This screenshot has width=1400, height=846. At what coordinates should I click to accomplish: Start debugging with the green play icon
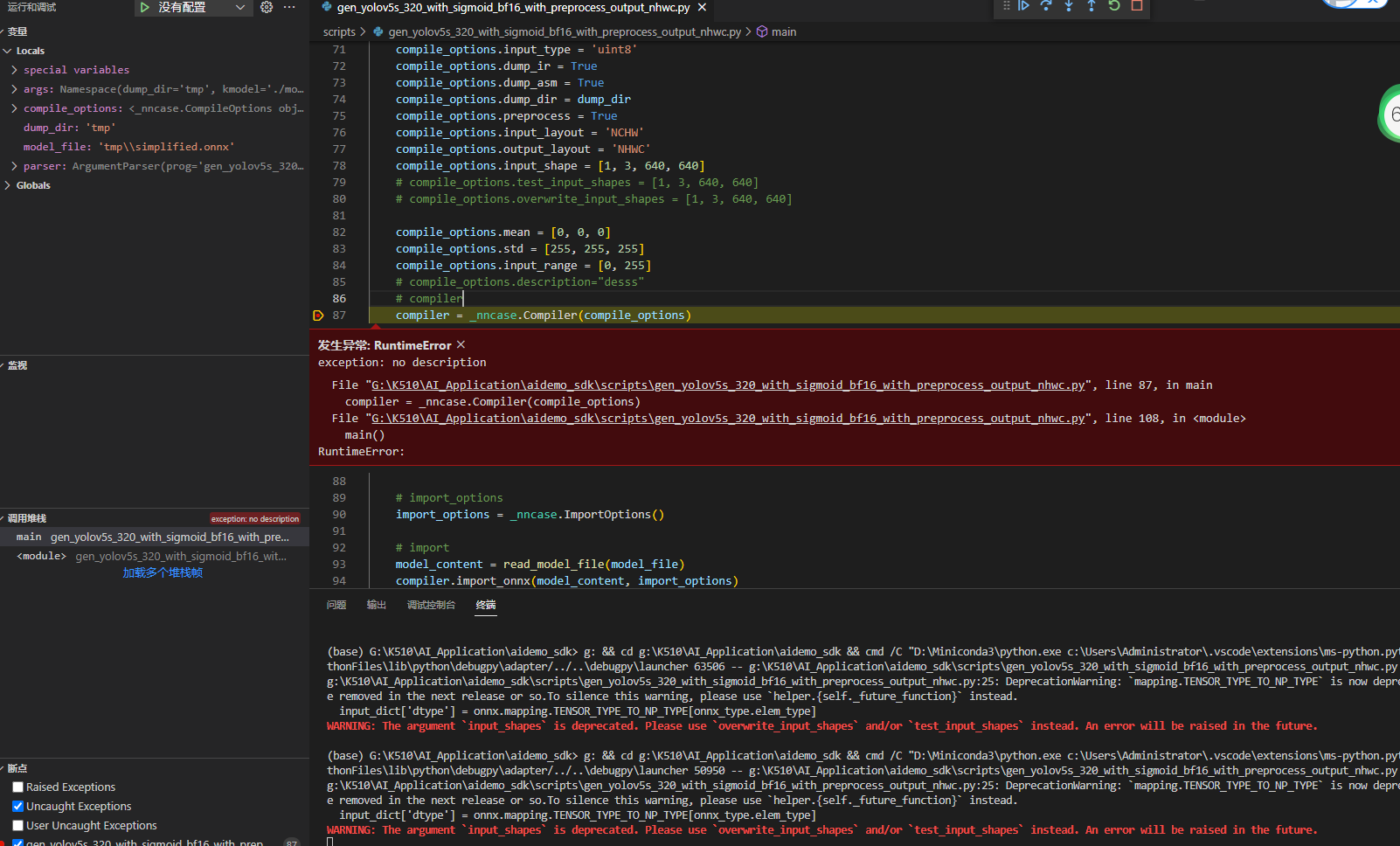coord(145,8)
